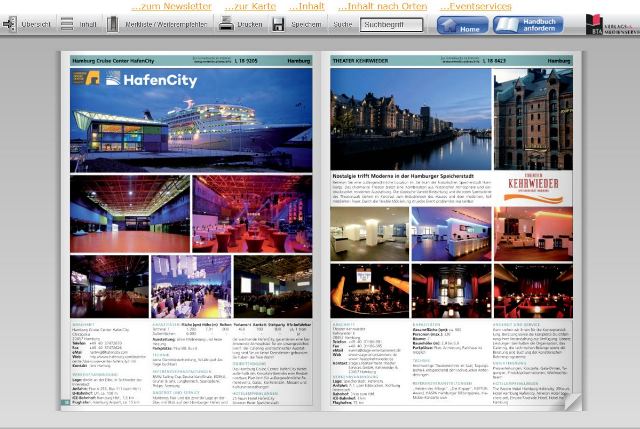Viewport: 640px width, 429px height.
Task: Click the white foyer with column photo
Action: pyautogui.click(x=369, y=234)
